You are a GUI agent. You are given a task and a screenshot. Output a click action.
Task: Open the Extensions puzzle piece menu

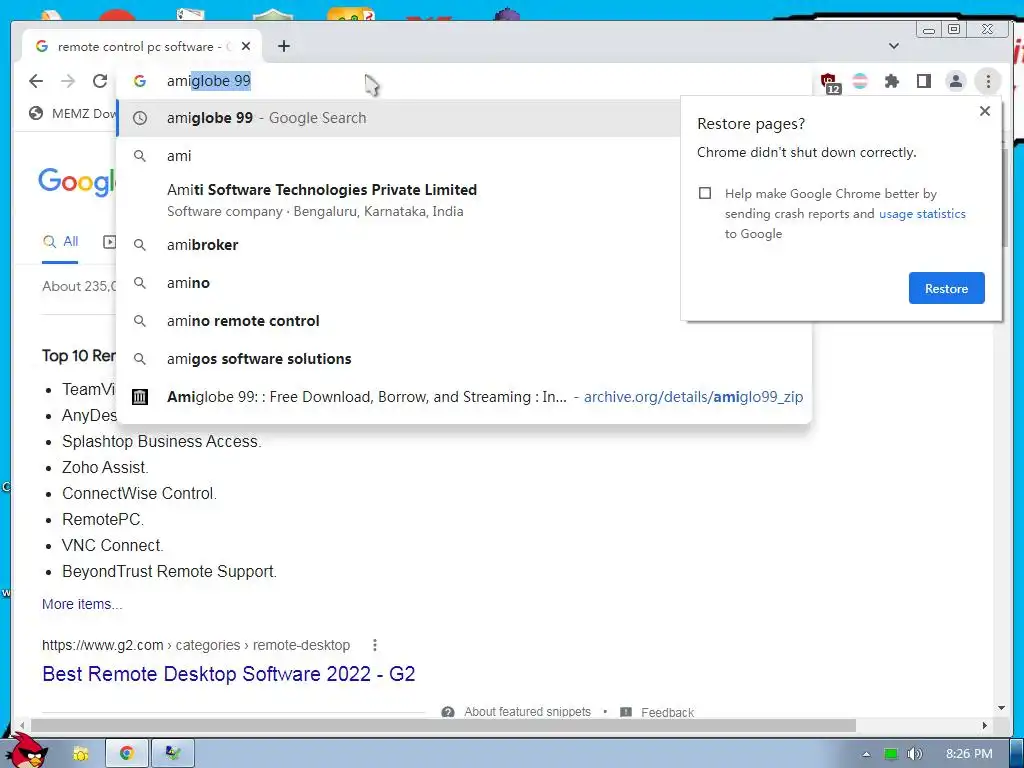[x=892, y=81]
